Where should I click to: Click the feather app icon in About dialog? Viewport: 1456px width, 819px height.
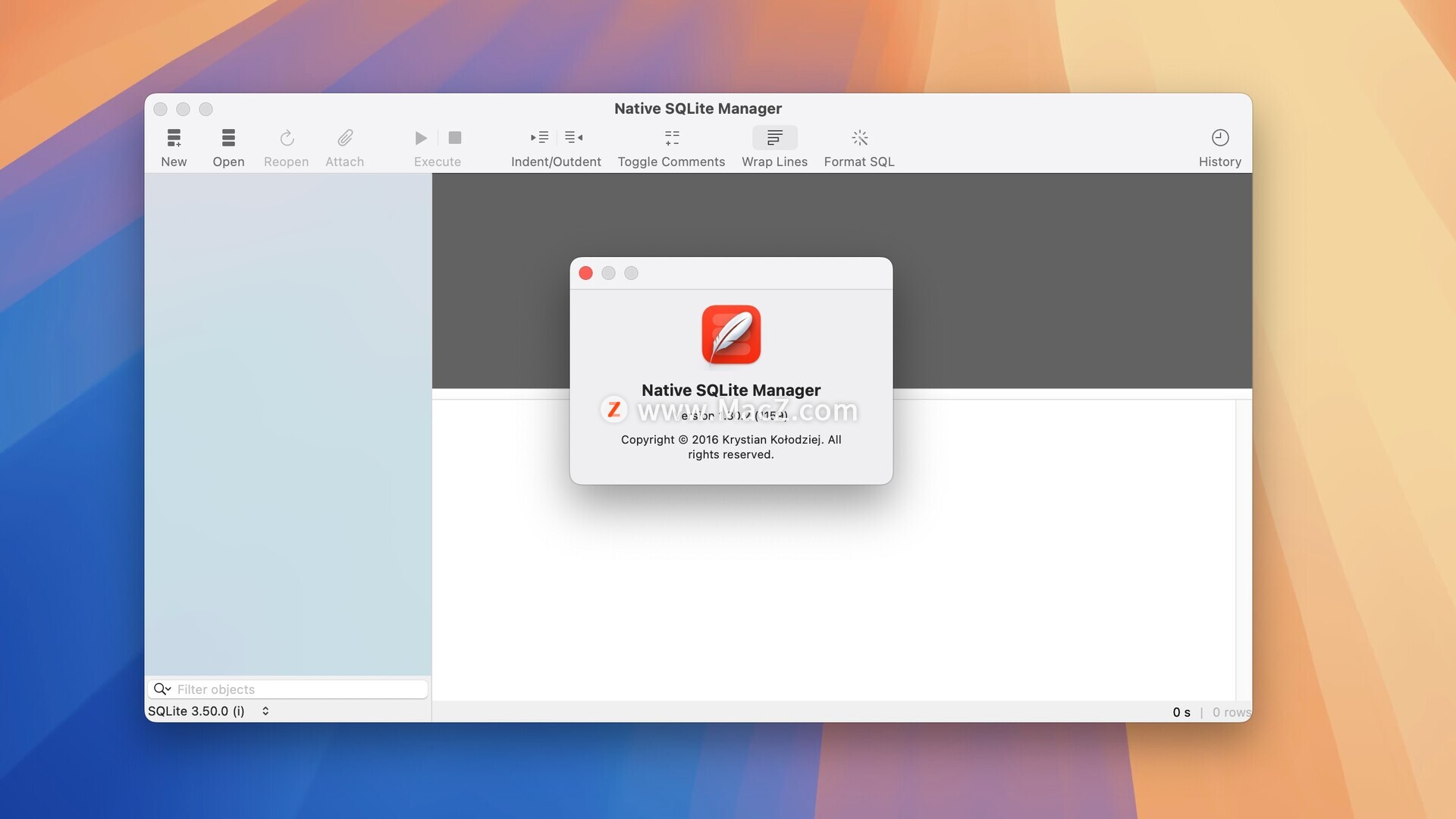731,334
